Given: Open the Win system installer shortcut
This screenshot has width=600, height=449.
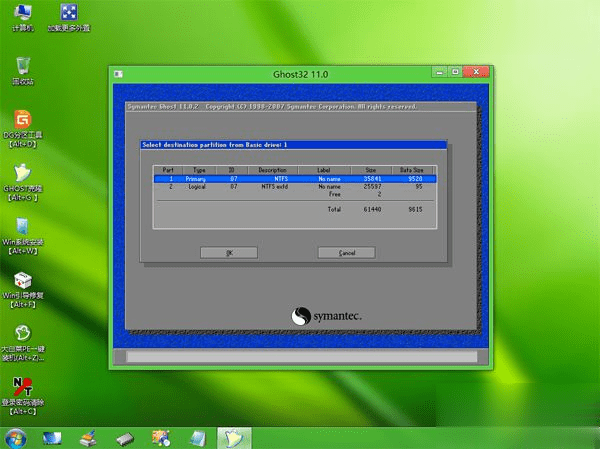Looking at the screenshot, I should (23, 236).
